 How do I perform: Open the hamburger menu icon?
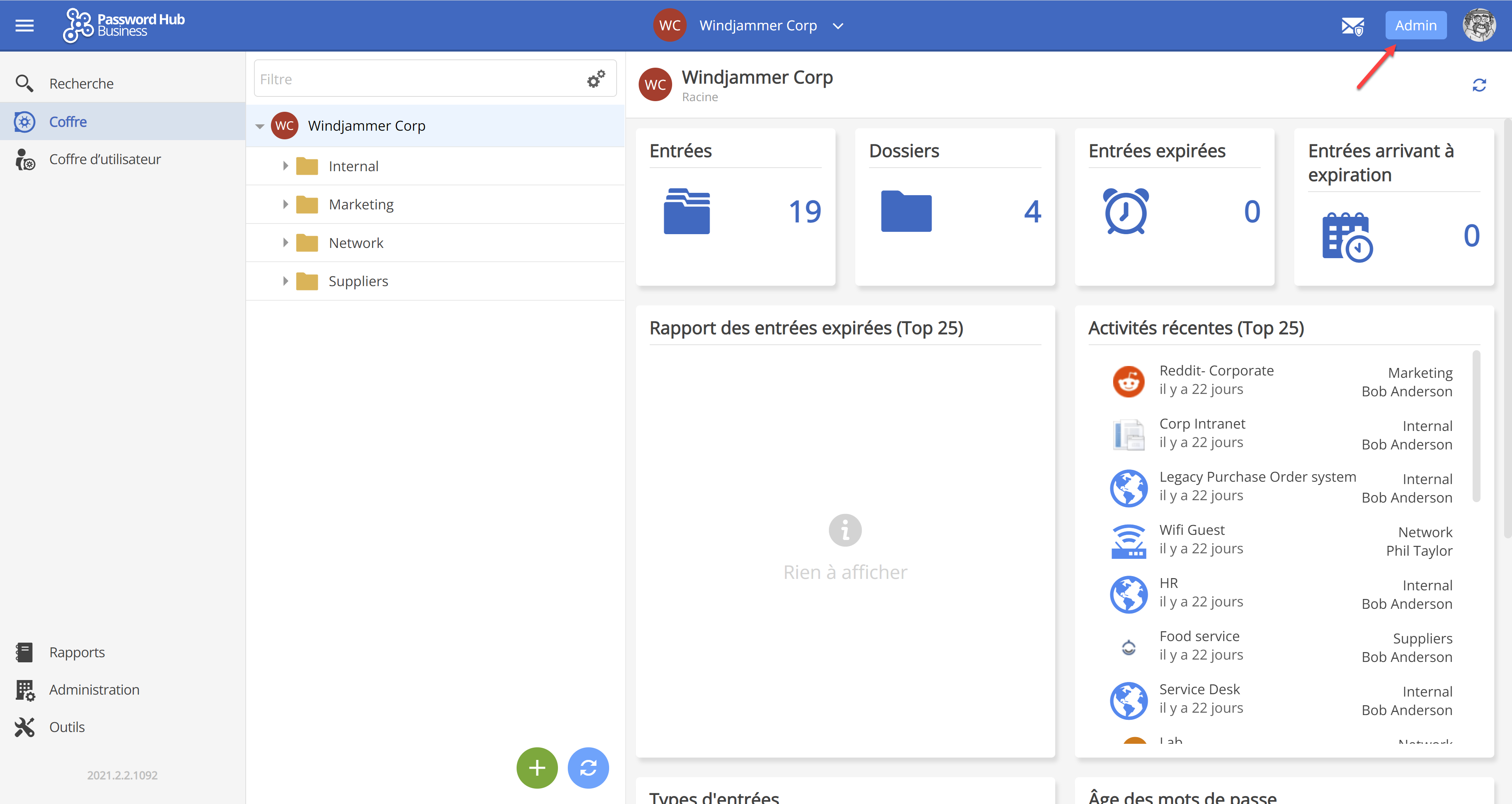point(24,25)
